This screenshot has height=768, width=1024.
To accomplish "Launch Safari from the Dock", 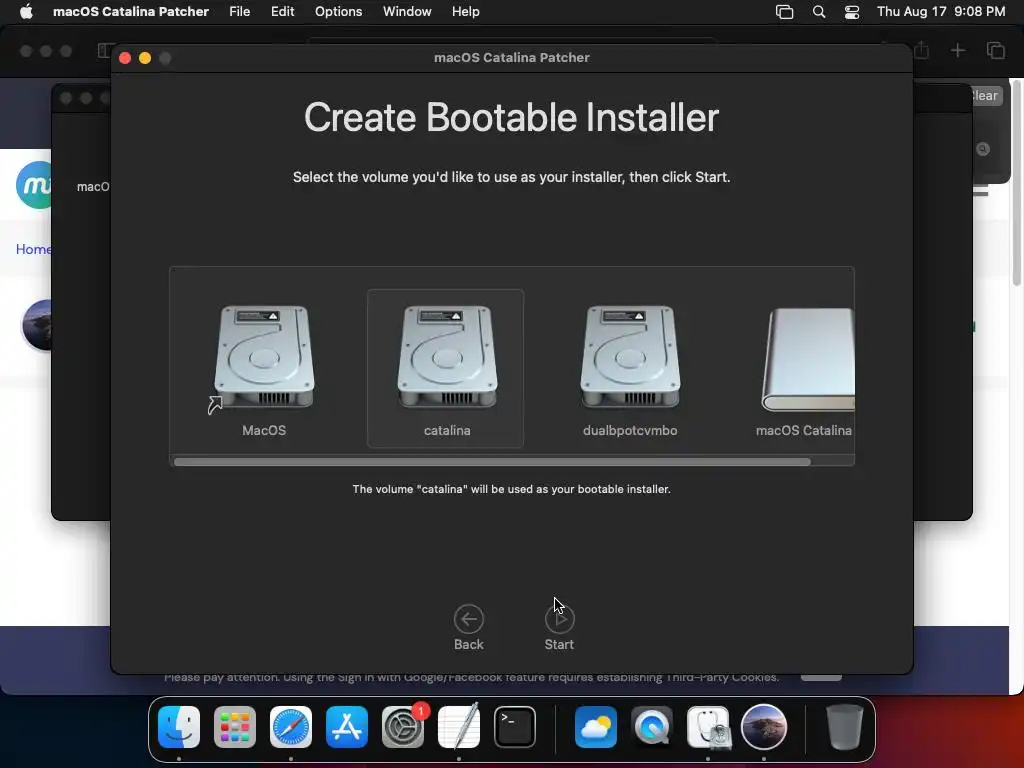I will point(291,727).
